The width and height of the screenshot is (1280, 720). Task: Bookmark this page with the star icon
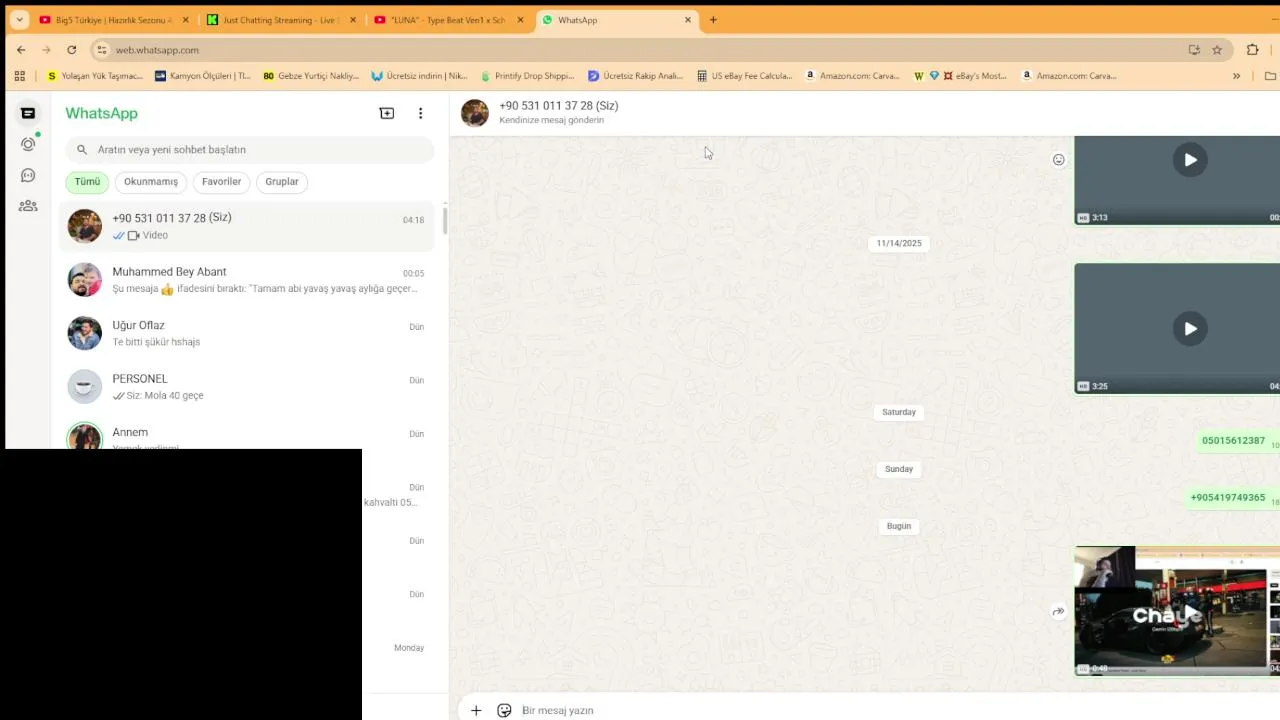pyautogui.click(x=1217, y=50)
